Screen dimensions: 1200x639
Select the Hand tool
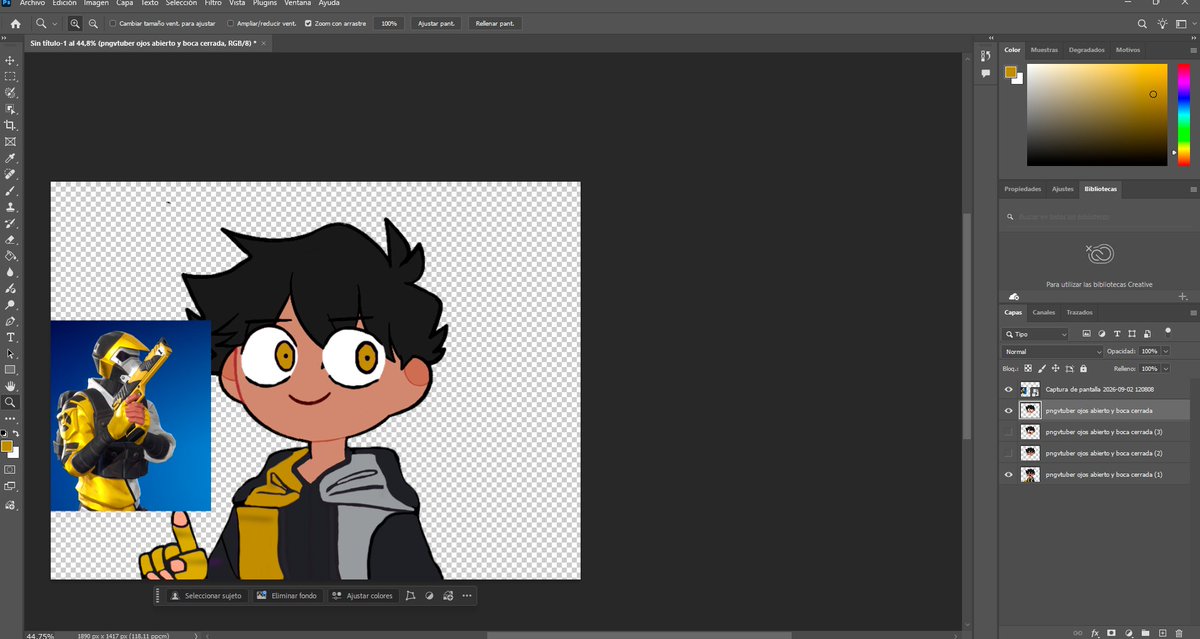(x=11, y=386)
